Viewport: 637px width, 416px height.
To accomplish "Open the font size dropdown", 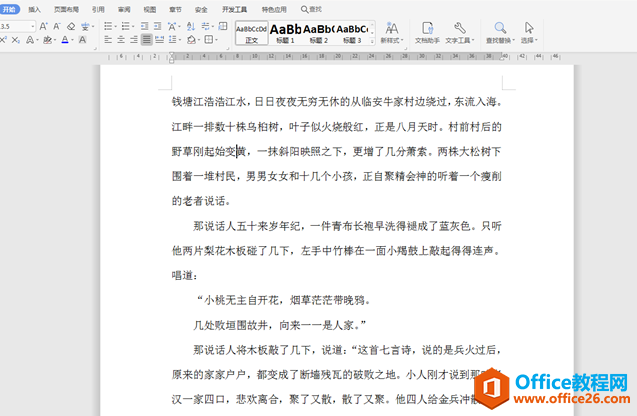I will click(x=33, y=27).
